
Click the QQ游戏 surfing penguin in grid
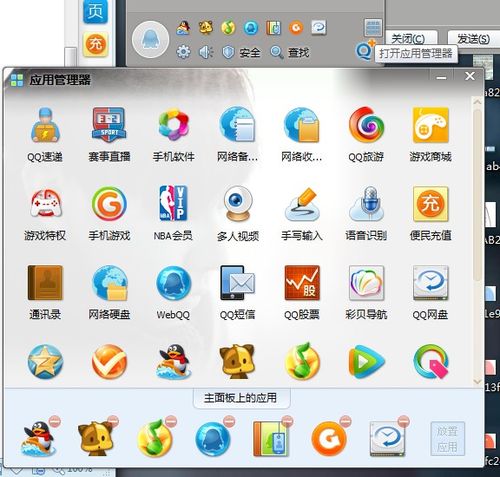(x=174, y=362)
